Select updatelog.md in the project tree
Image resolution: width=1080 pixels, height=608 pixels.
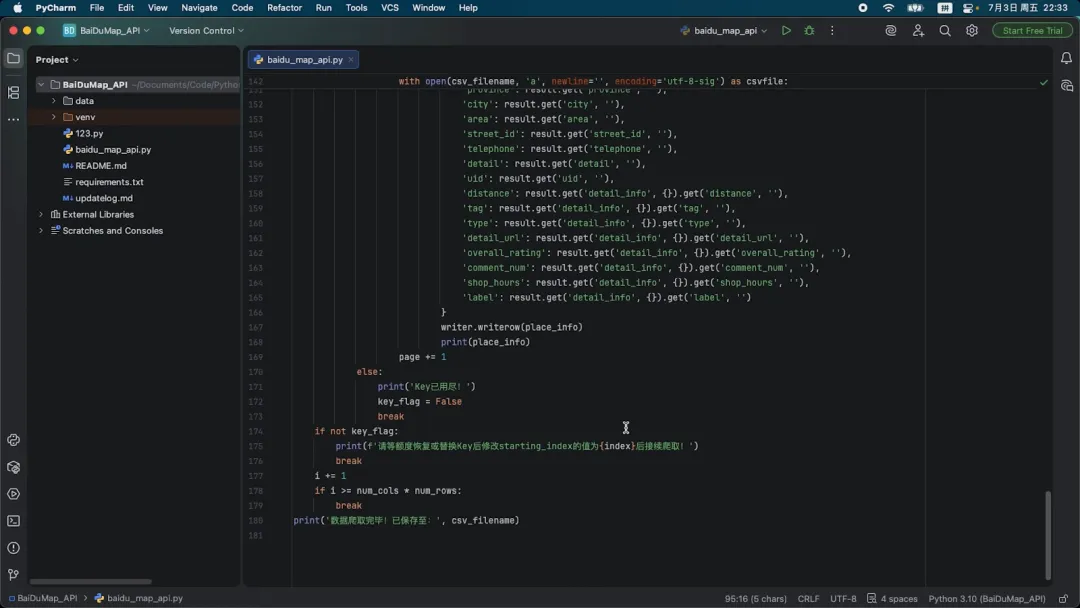tap(103, 198)
